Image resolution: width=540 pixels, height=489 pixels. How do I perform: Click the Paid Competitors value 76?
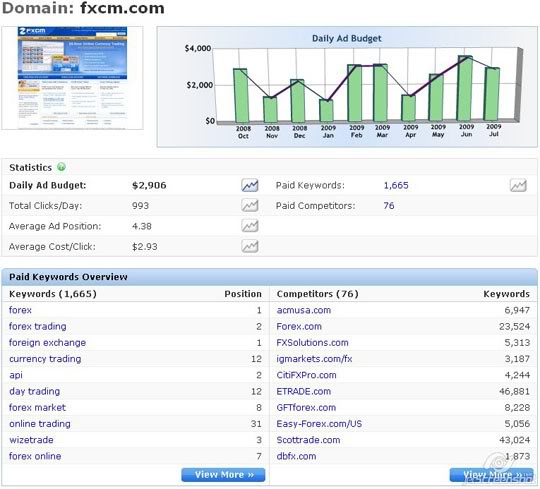(389, 206)
